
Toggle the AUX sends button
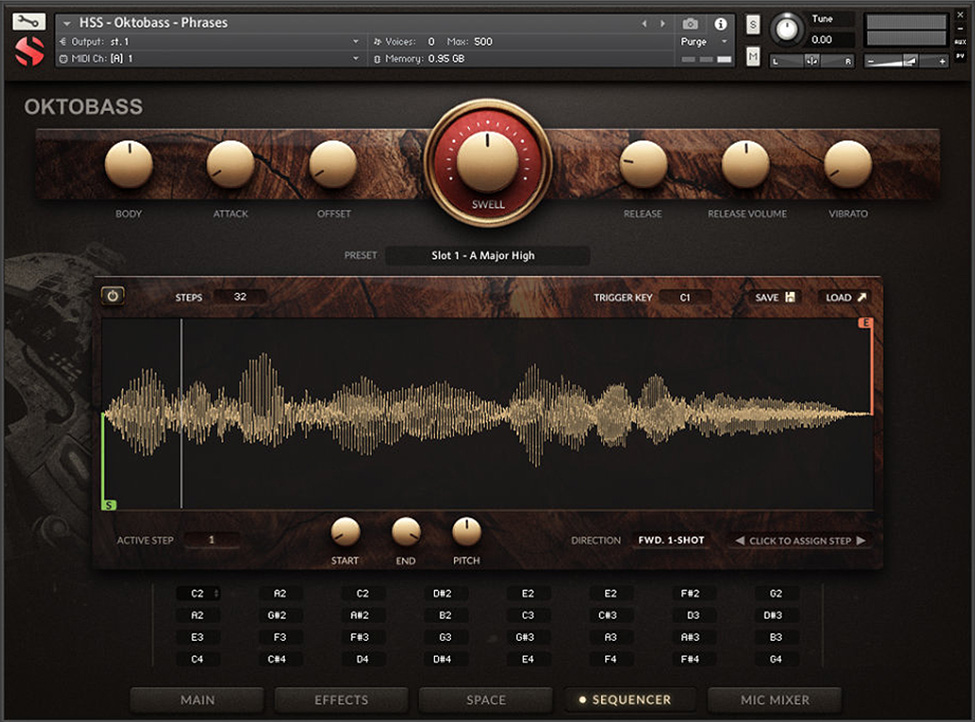961,42
